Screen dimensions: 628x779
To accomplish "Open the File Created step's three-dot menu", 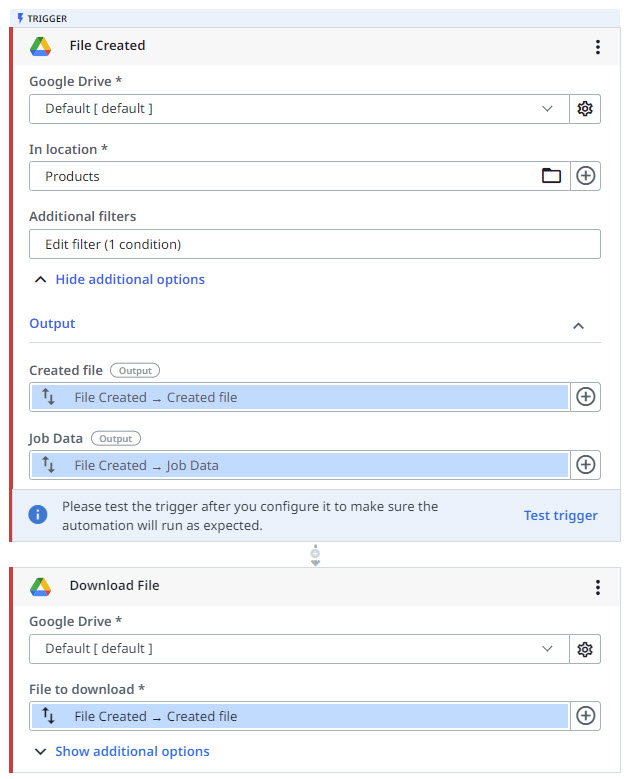I will tap(598, 47).
